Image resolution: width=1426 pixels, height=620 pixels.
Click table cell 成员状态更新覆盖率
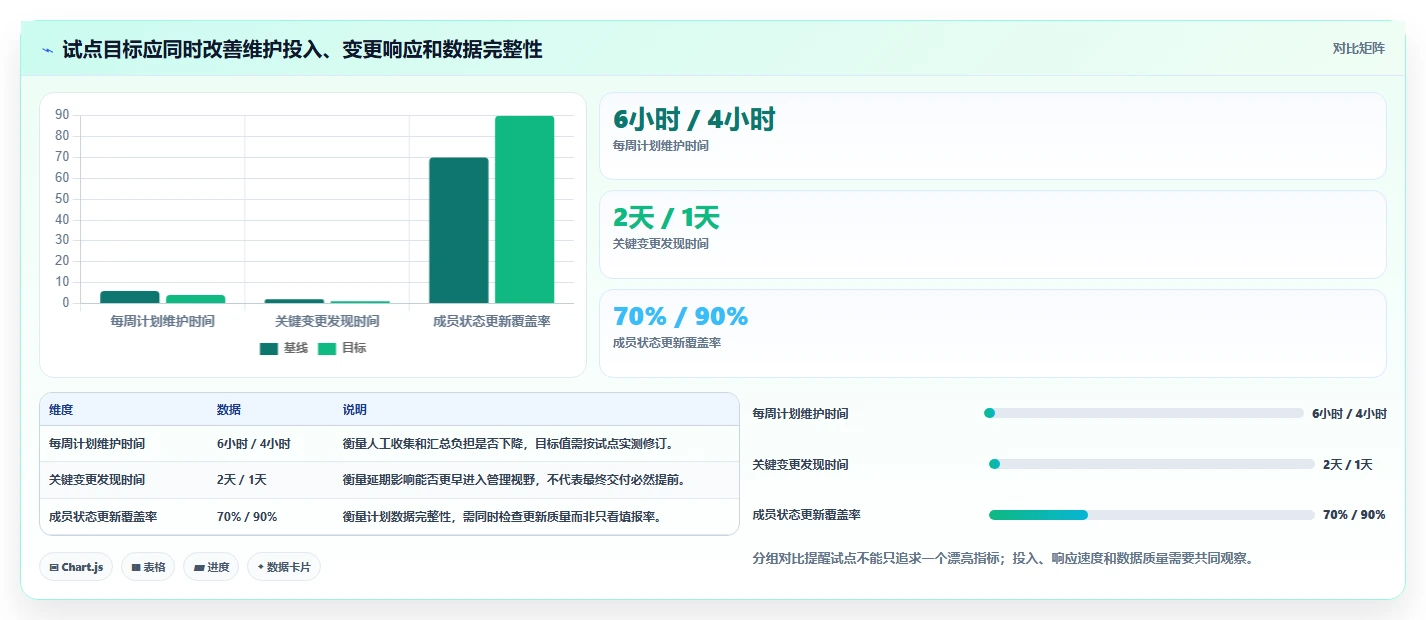[x=103, y=517]
